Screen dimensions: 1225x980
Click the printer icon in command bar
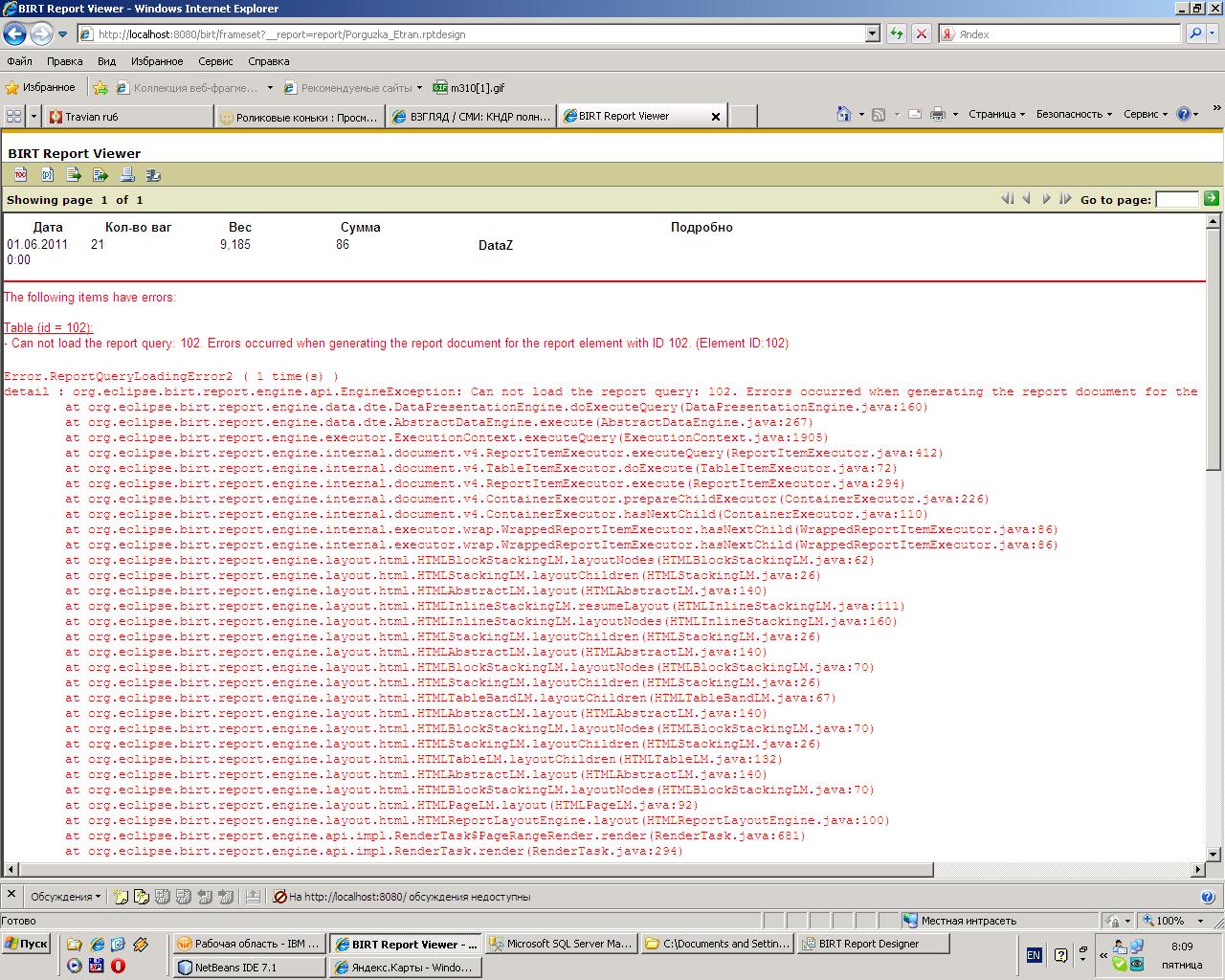[937, 114]
